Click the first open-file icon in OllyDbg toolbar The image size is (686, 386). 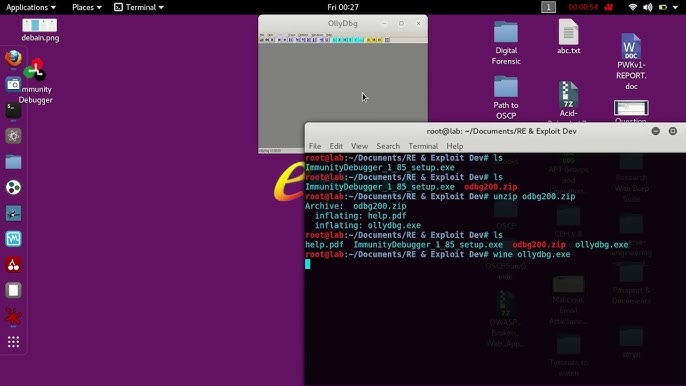point(261,40)
